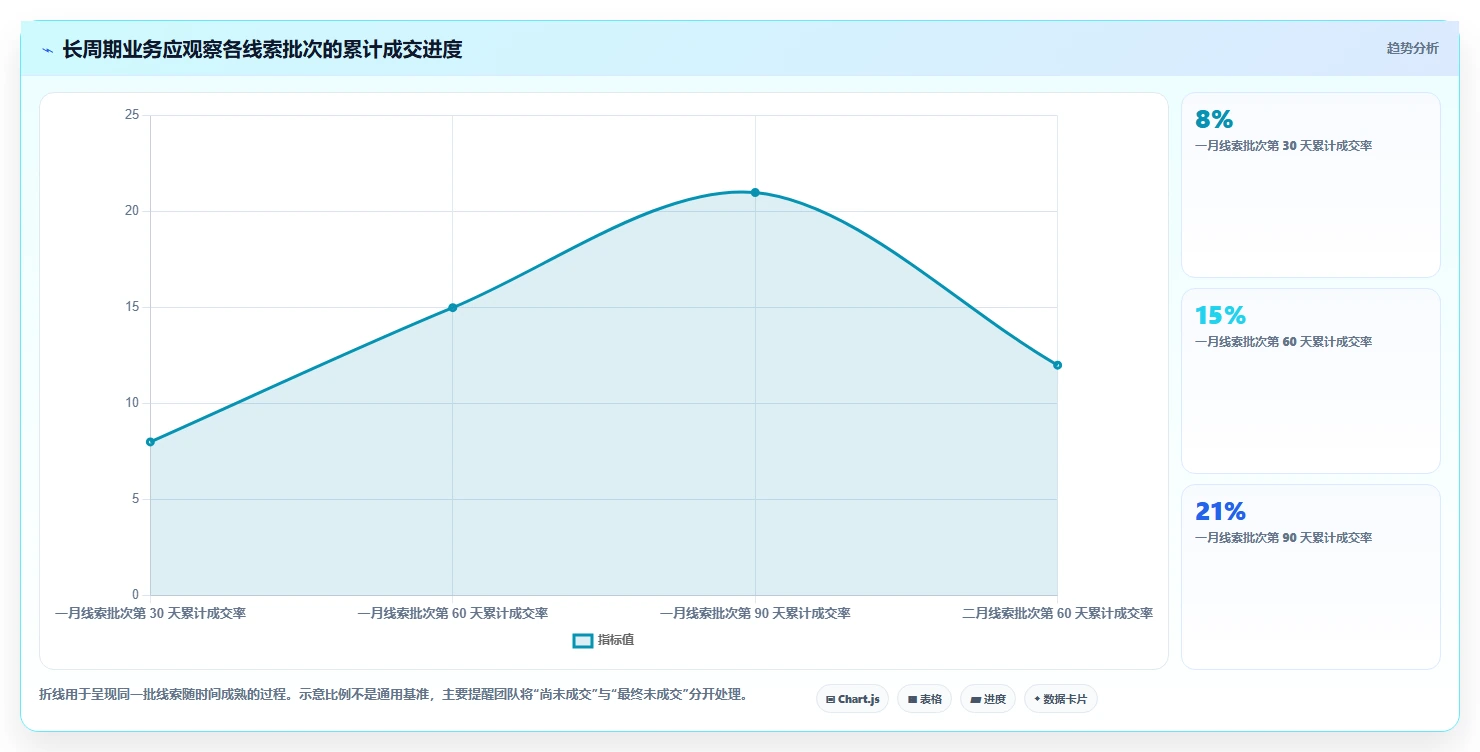Select the 进度 tag

pos(987,699)
